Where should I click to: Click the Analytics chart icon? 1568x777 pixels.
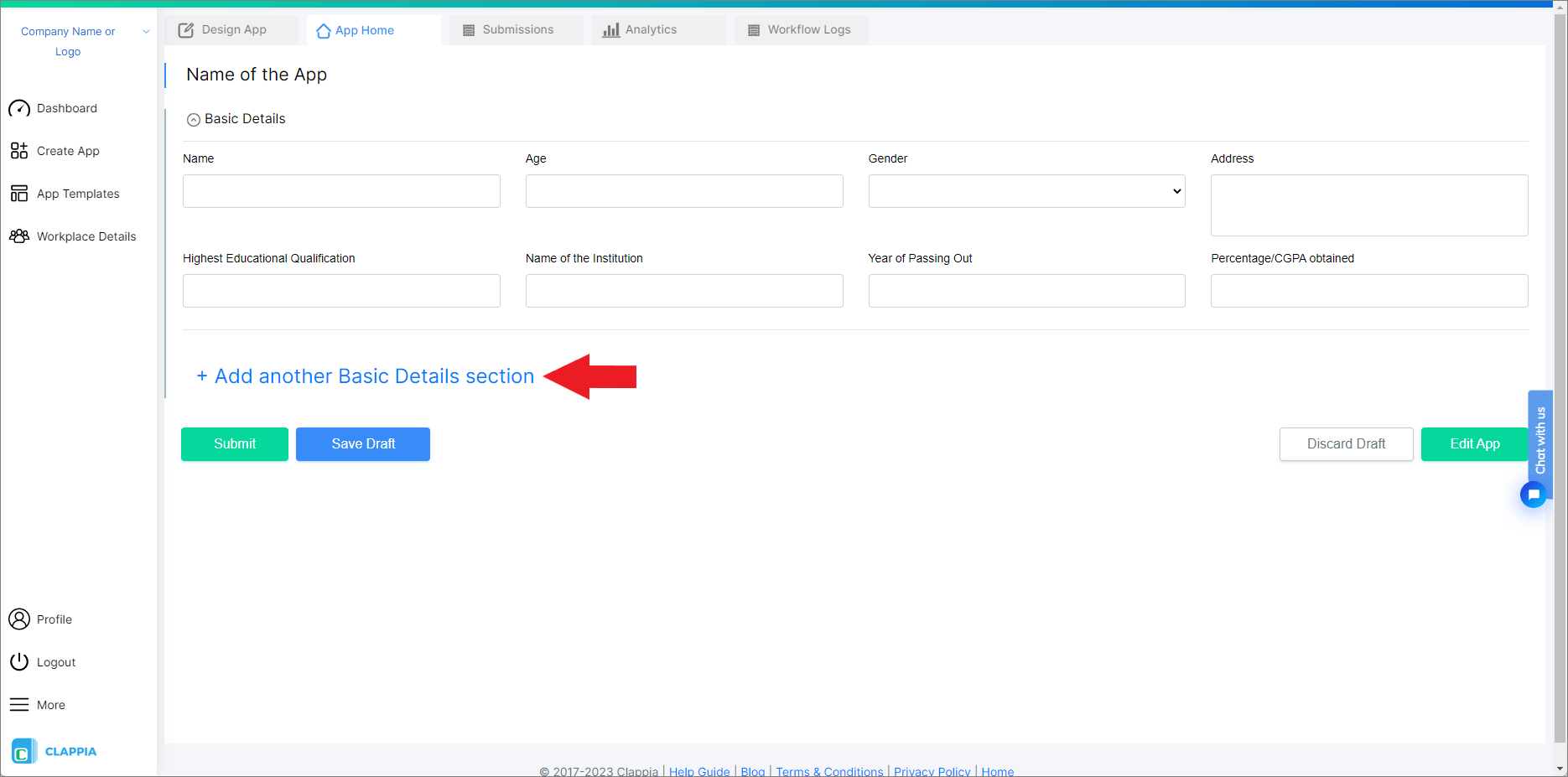click(610, 29)
